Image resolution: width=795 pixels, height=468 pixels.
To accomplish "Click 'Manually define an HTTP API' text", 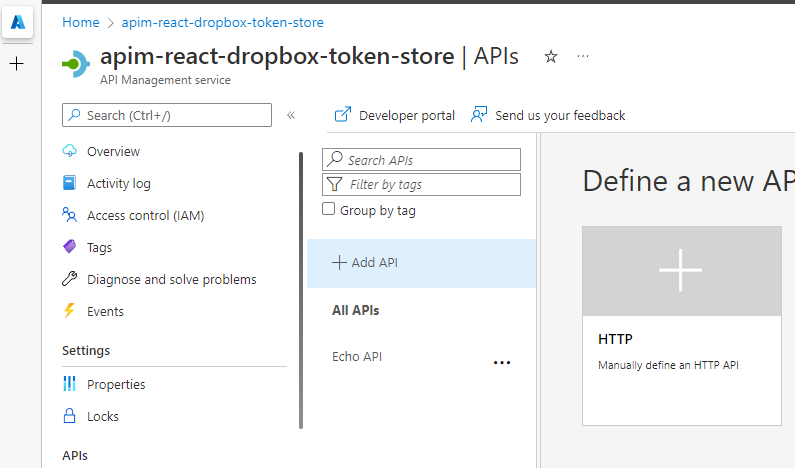I will pyautogui.click(x=668, y=365).
